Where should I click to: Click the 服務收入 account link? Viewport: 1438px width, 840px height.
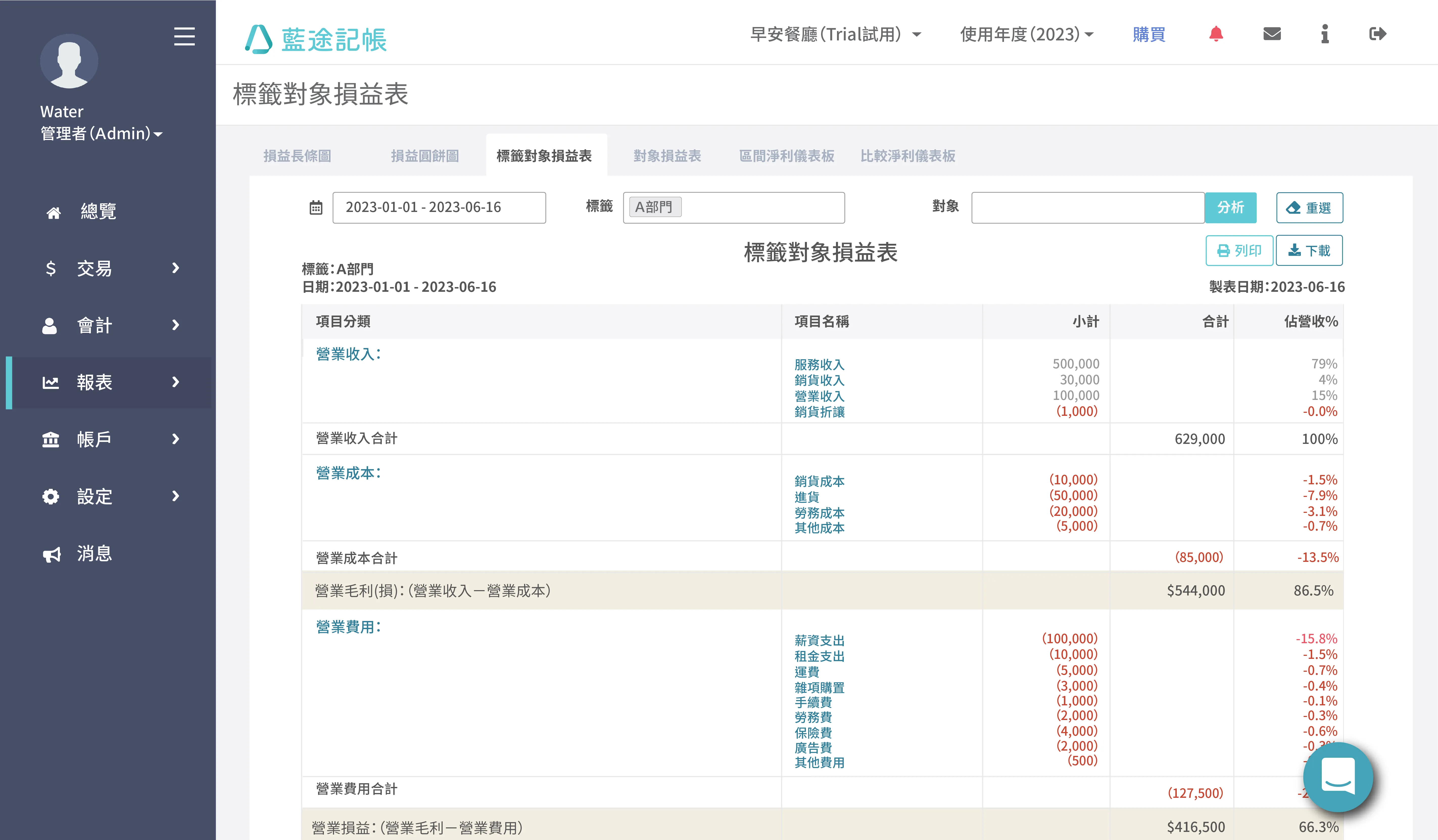[820, 364]
